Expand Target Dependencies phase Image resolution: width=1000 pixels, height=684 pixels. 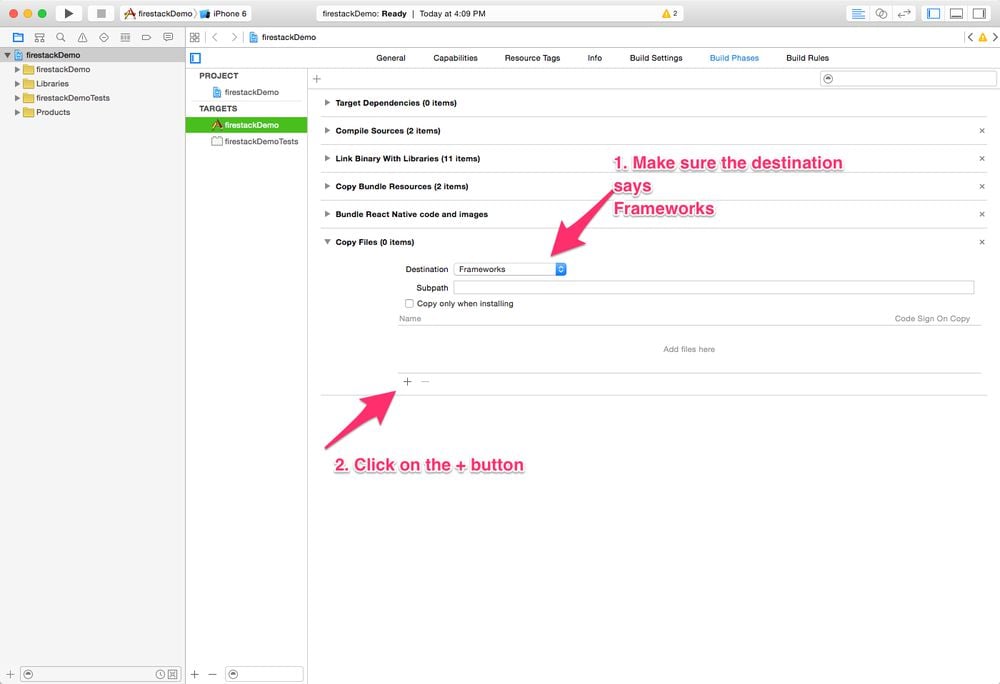coord(327,103)
